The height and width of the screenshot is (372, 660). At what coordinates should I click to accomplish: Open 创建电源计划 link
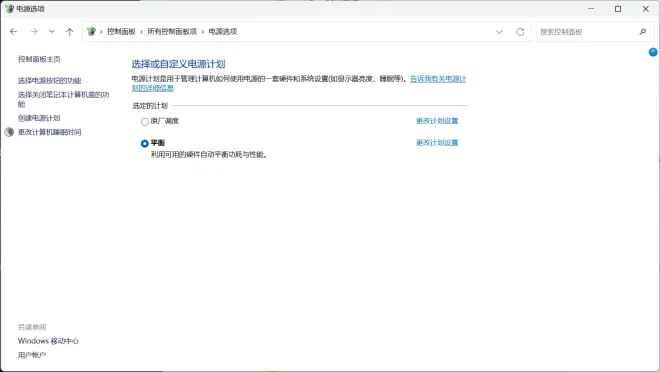39,118
